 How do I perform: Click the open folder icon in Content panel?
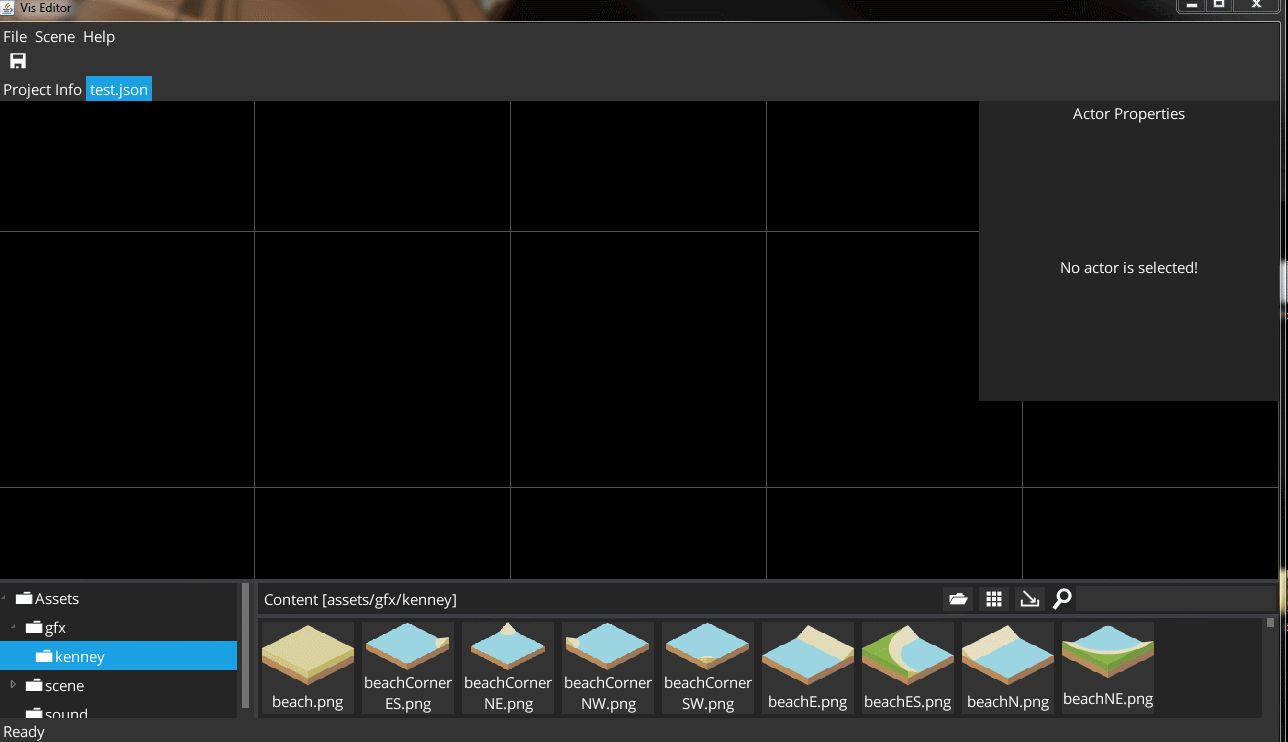pyautogui.click(x=958, y=599)
